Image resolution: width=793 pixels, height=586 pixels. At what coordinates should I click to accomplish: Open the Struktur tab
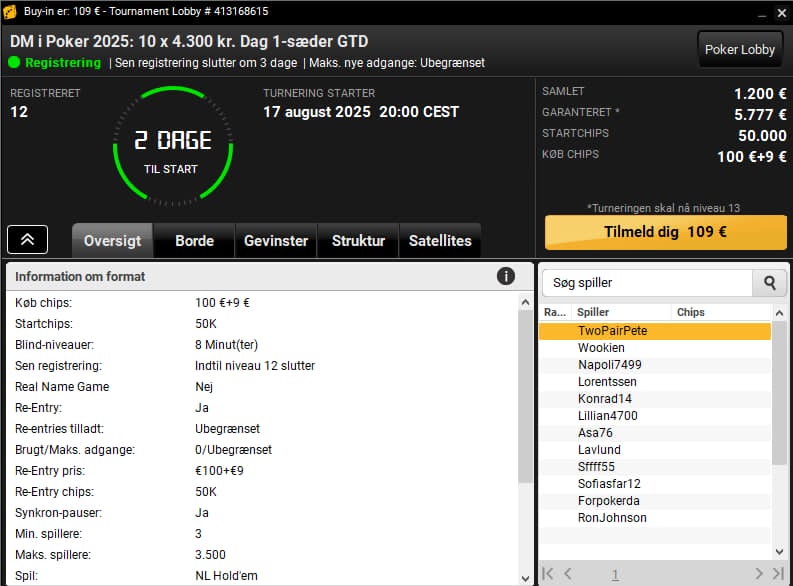[358, 241]
